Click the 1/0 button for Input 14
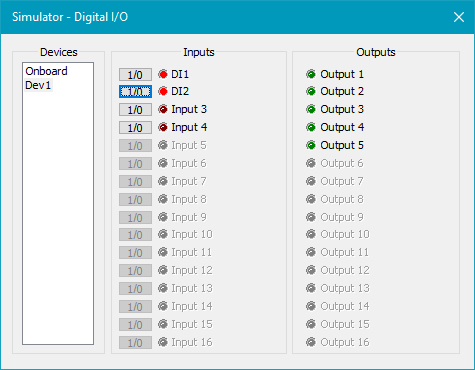Screen dimensions: 475x370 [x=135, y=307]
